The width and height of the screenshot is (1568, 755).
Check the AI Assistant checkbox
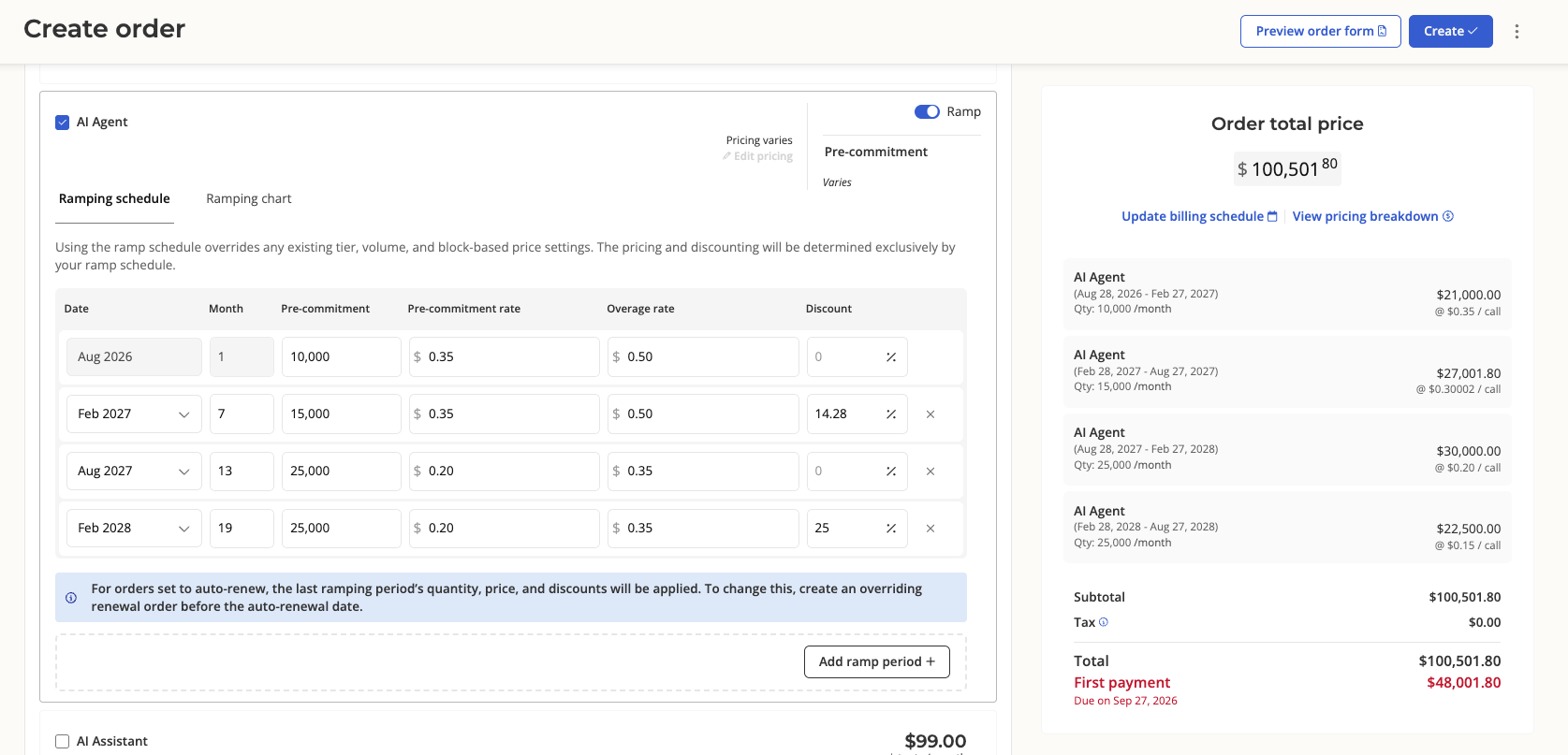(63, 741)
